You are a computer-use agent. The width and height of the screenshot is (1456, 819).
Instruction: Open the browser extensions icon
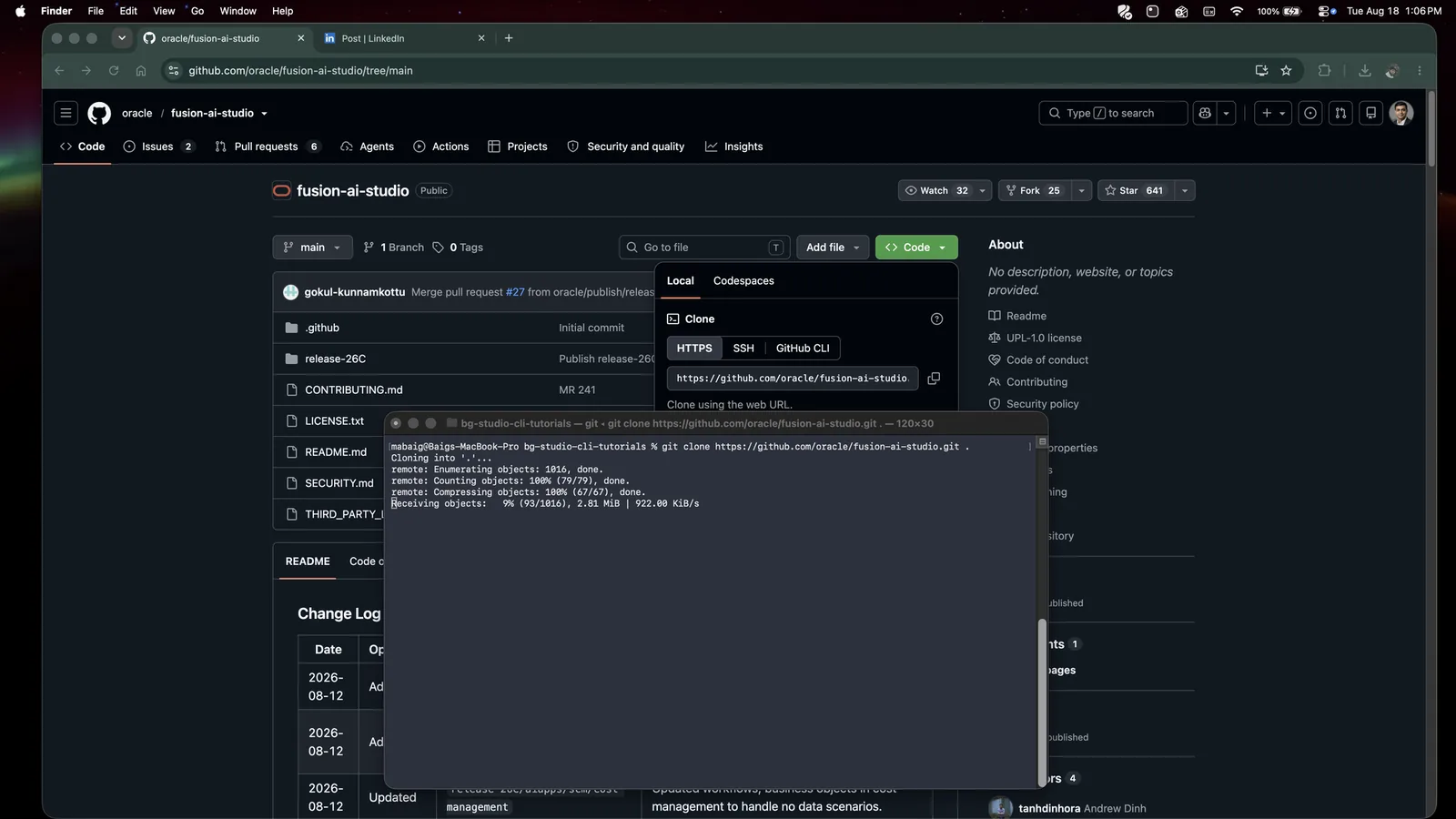pyautogui.click(x=1324, y=71)
